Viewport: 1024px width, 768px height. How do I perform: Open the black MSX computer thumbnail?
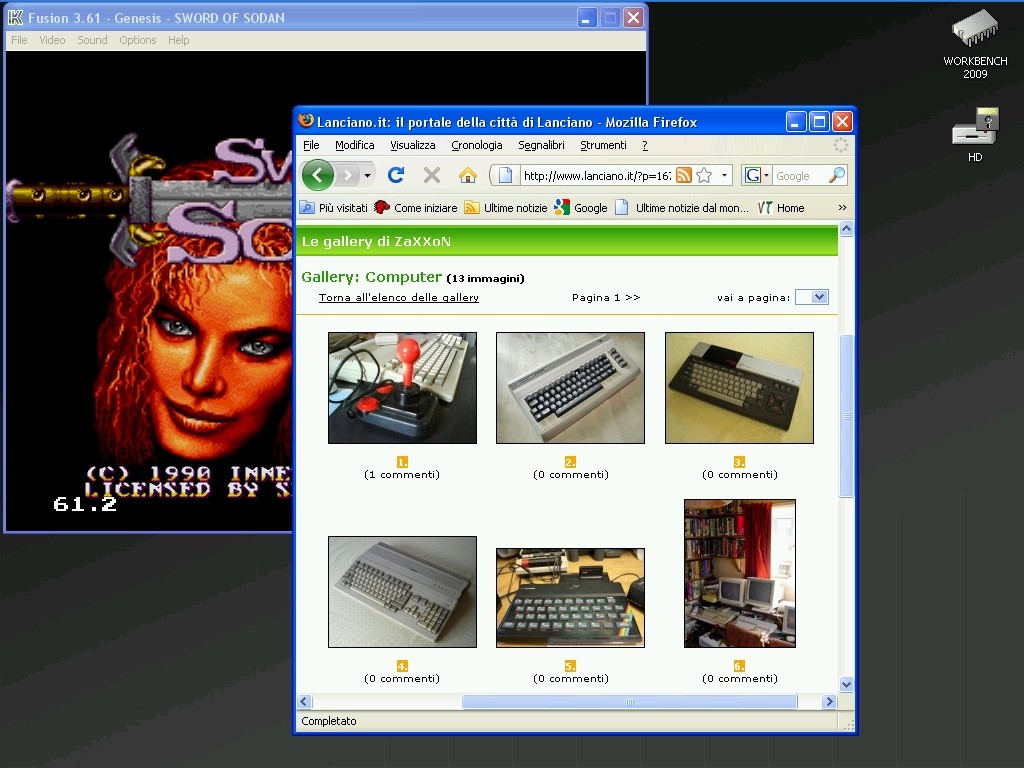tap(739, 388)
